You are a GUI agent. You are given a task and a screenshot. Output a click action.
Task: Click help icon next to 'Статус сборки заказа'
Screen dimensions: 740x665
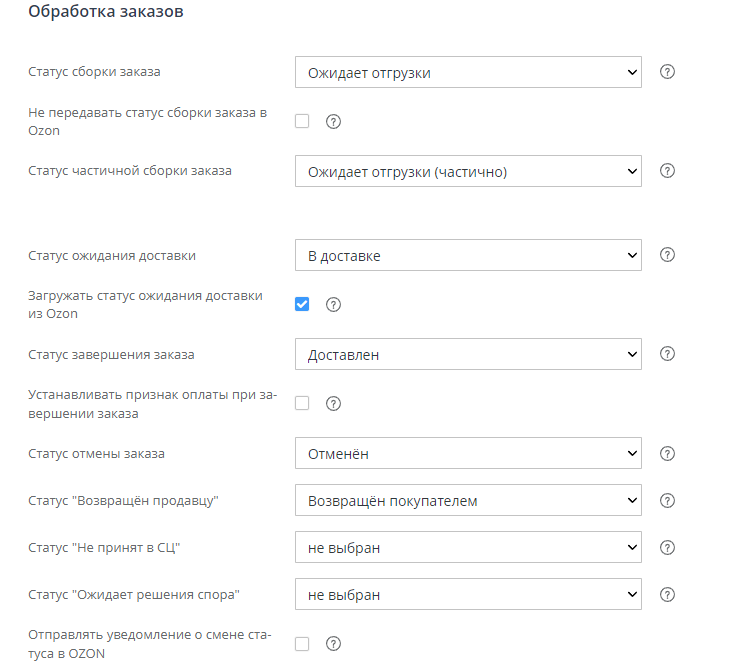point(669,72)
